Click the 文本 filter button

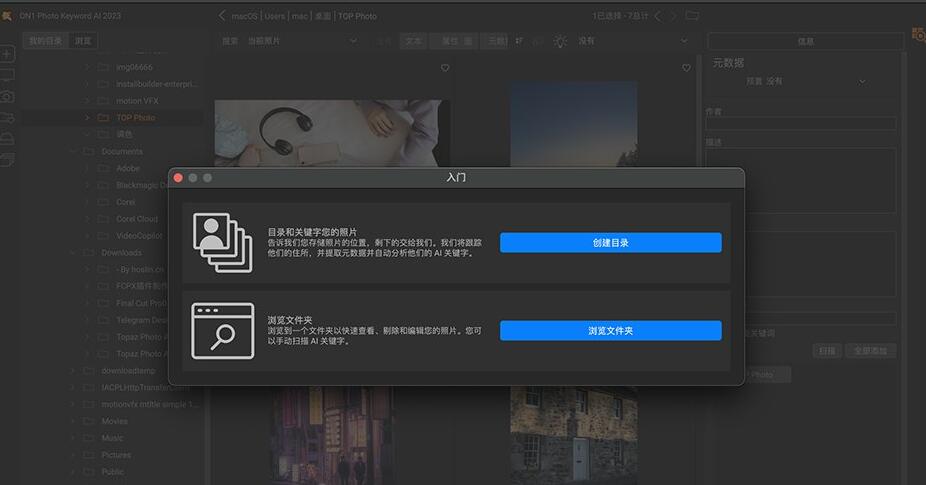[413, 41]
